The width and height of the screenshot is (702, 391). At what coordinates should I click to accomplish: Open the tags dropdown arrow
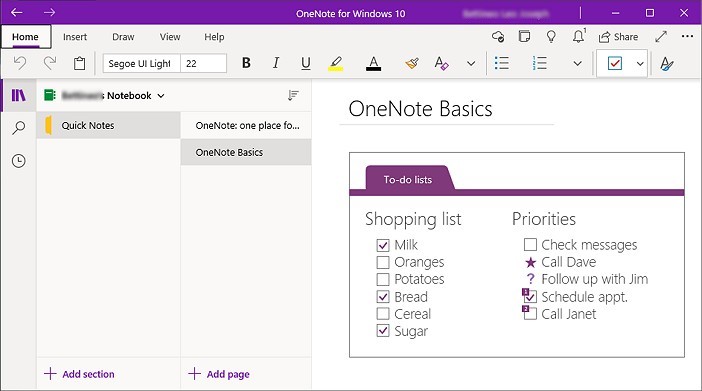coord(640,64)
